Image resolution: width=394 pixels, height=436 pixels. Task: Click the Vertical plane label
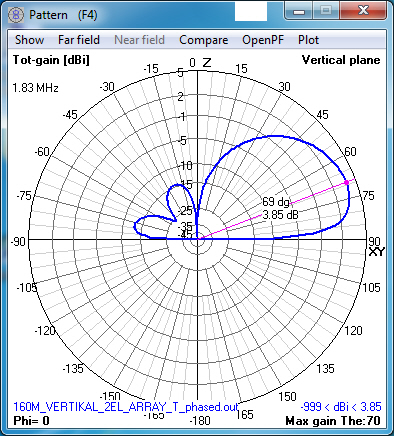341,60
